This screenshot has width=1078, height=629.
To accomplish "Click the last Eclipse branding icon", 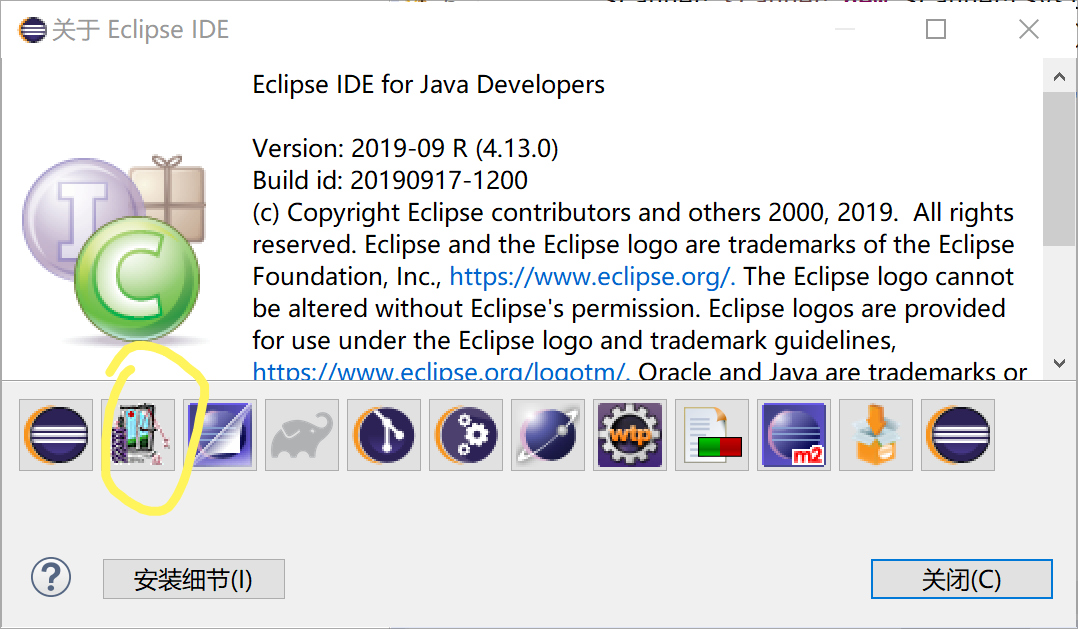I will tap(957, 435).
